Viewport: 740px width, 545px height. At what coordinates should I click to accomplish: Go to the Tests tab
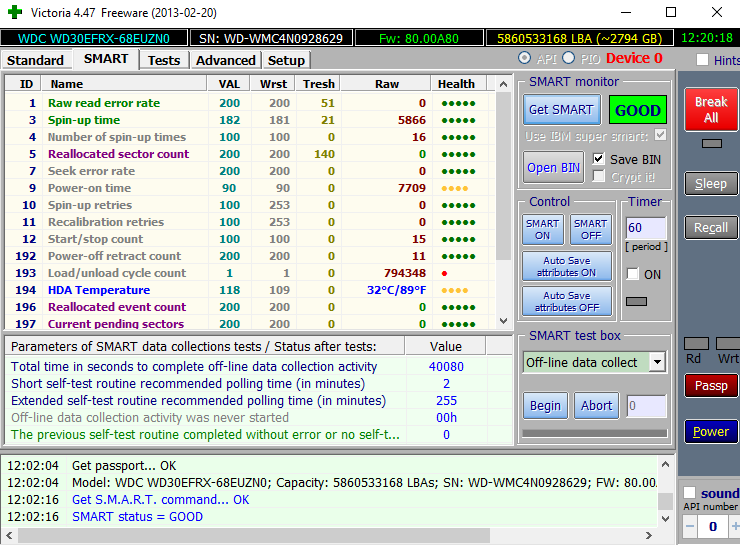(164, 60)
